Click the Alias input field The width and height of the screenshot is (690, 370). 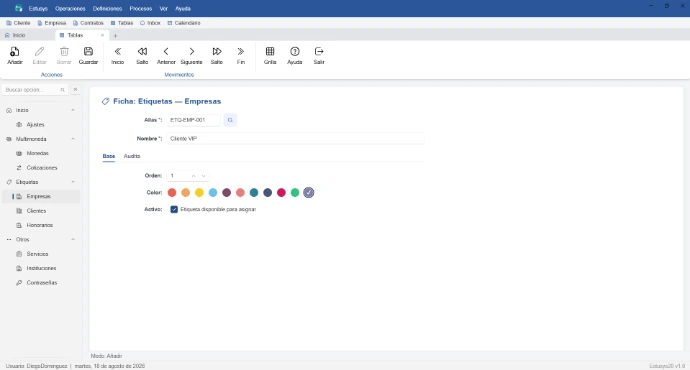pyautogui.click(x=193, y=120)
